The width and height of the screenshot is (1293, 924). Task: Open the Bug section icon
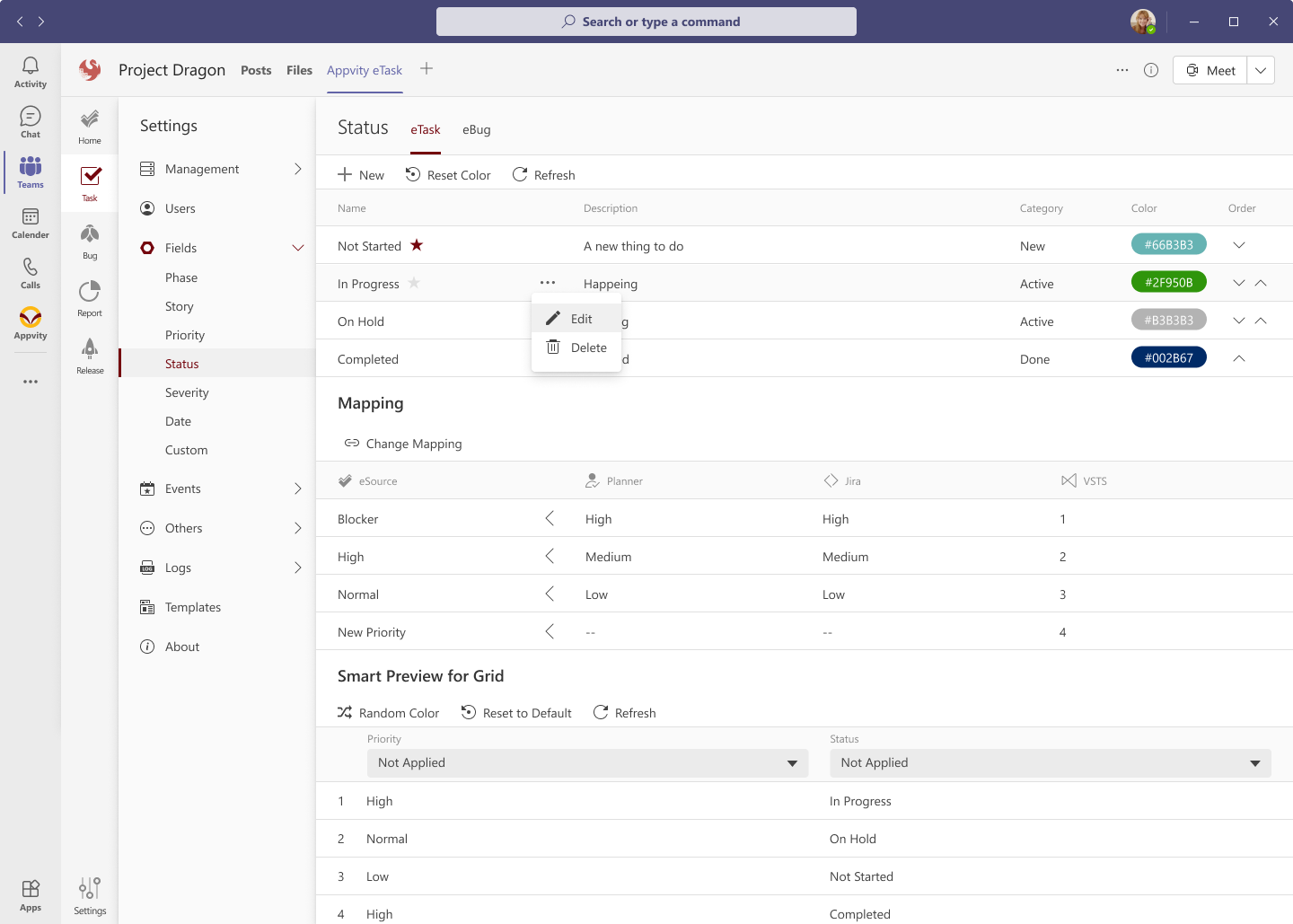(89, 235)
